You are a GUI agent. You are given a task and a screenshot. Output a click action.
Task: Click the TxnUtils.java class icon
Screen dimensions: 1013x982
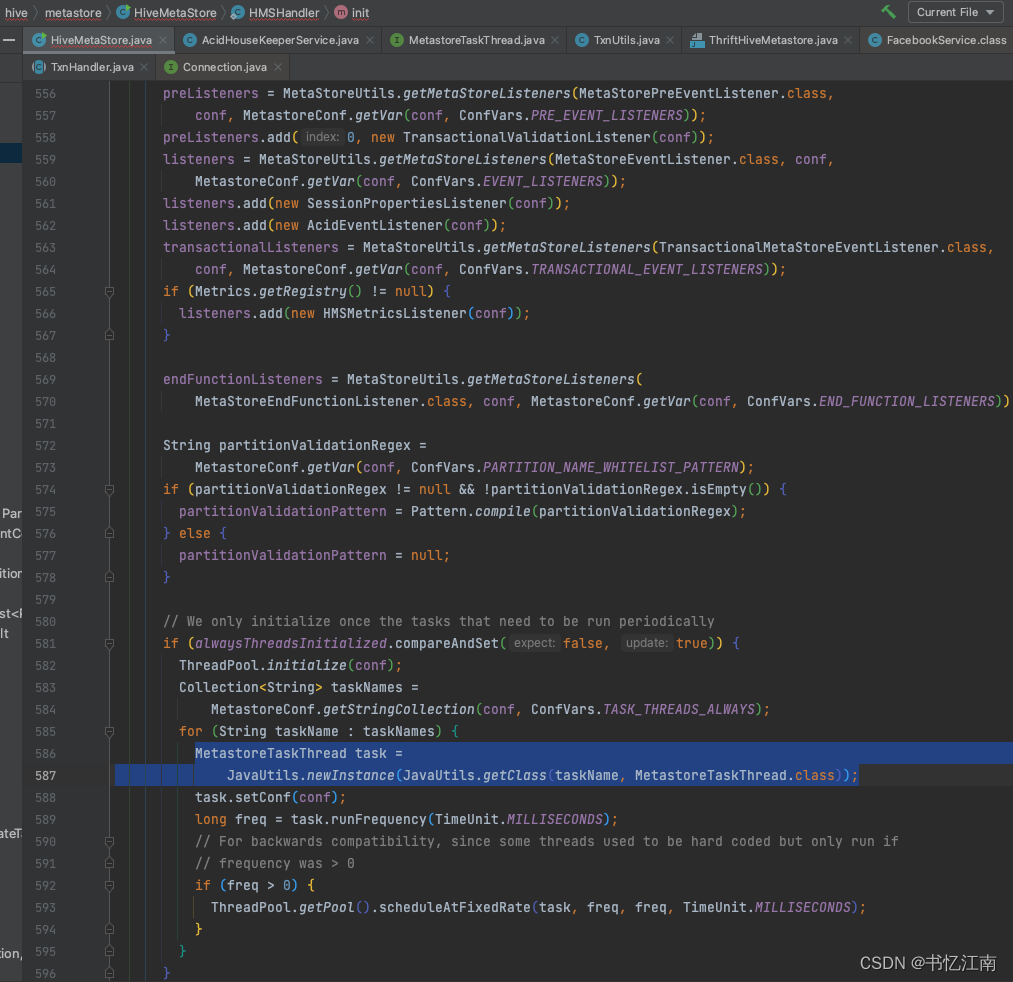coord(581,40)
